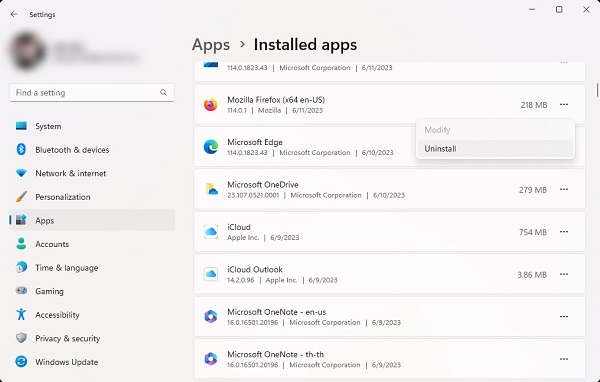Viewport: 600px width, 382px height.
Task: Click the Time & language globe icon
Action: pyautogui.click(x=21, y=267)
